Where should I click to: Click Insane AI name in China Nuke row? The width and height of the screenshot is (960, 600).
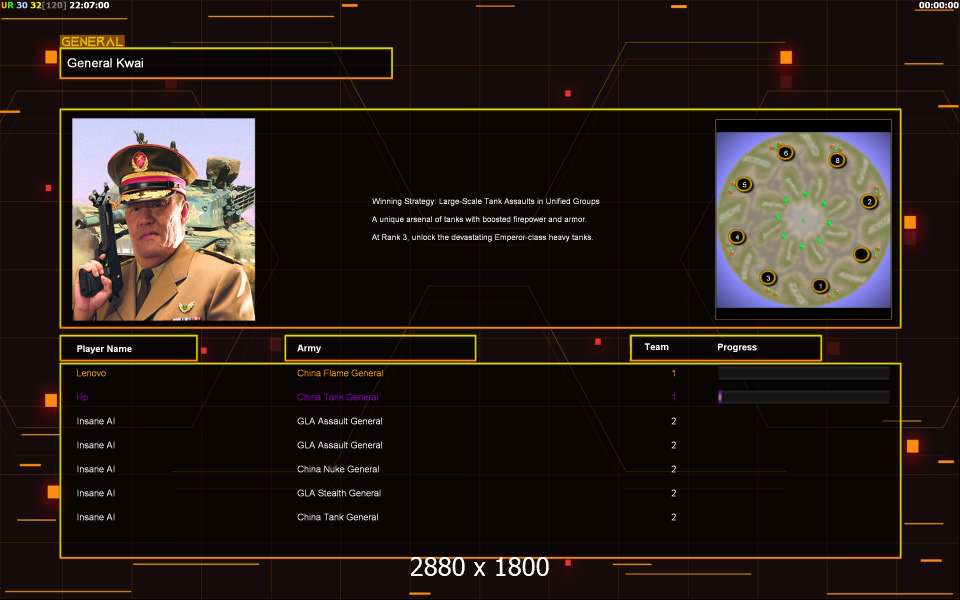(x=96, y=469)
